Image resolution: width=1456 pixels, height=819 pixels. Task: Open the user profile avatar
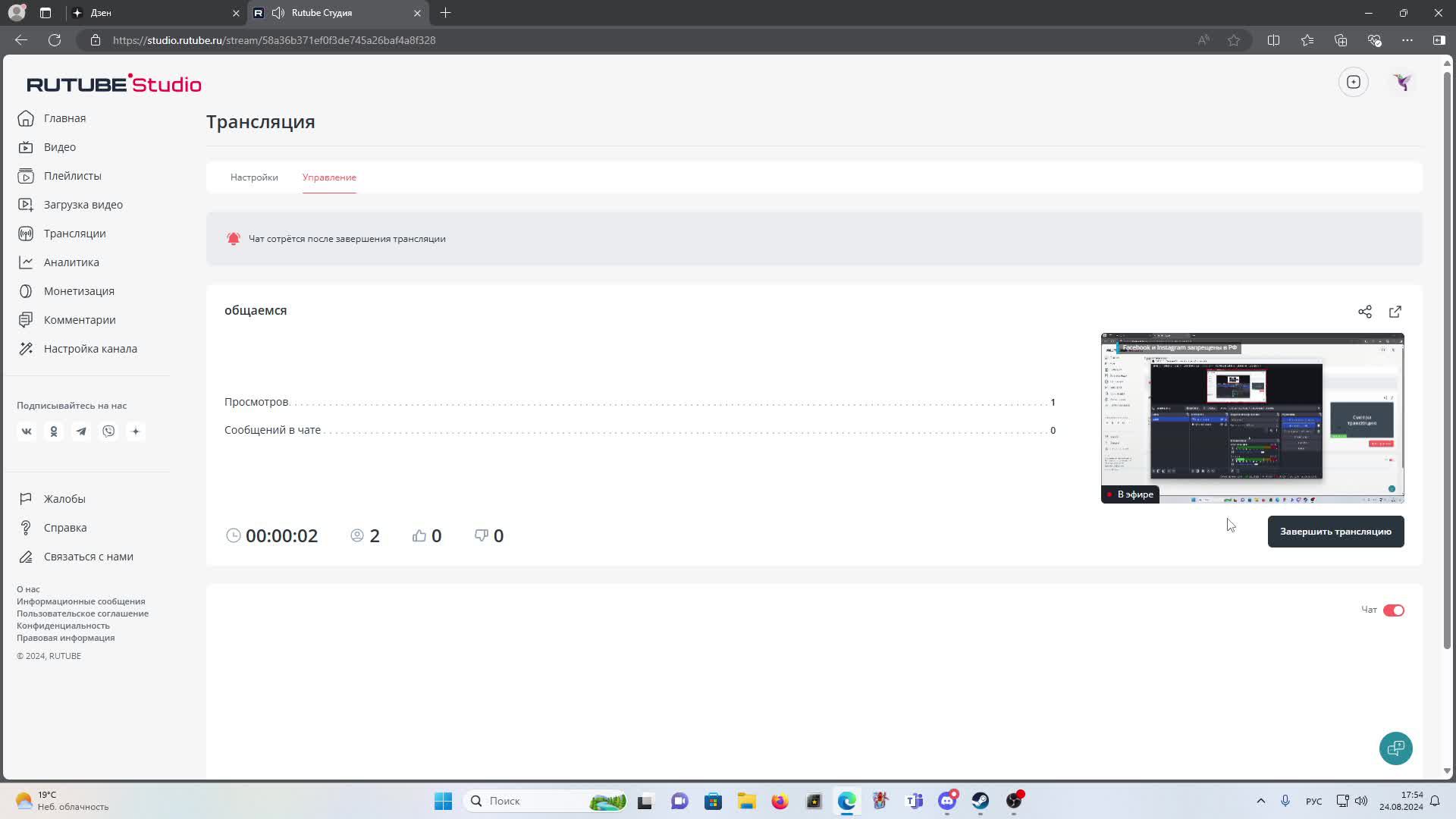click(x=1401, y=82)
